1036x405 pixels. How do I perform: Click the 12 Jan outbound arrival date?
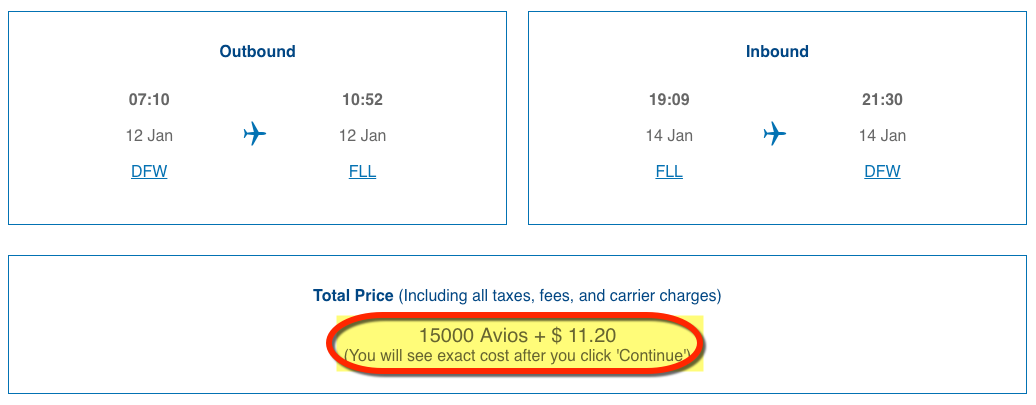(362, 135)
